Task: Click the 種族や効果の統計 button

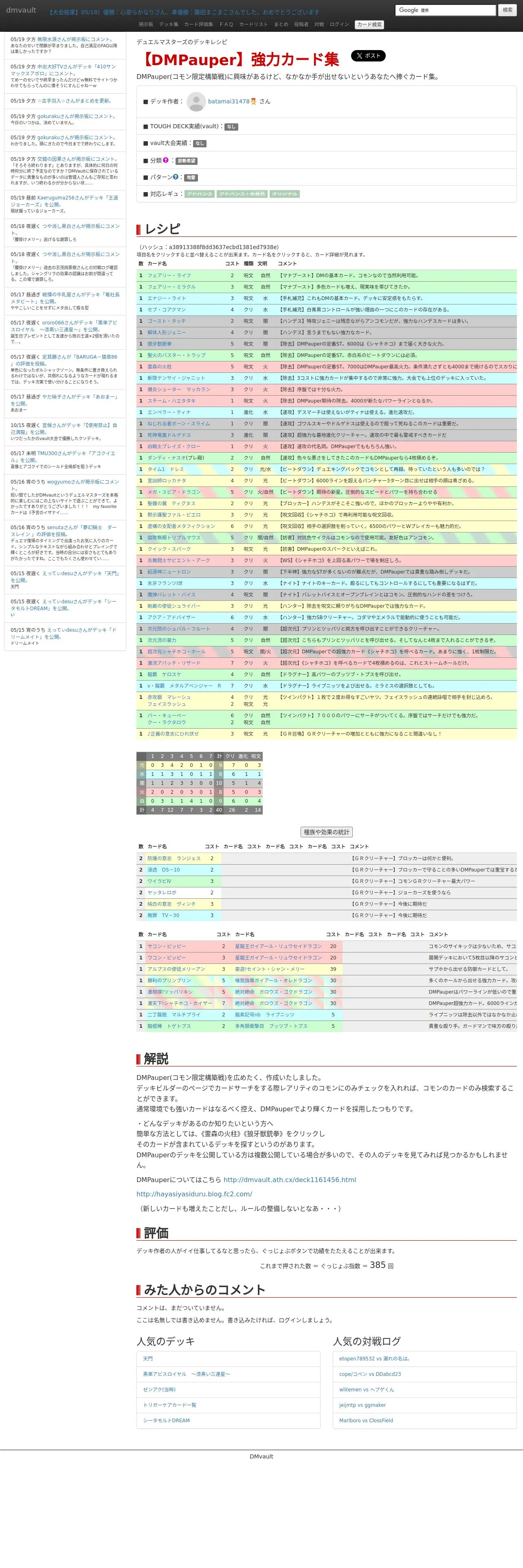Action: tap(327, 832)
